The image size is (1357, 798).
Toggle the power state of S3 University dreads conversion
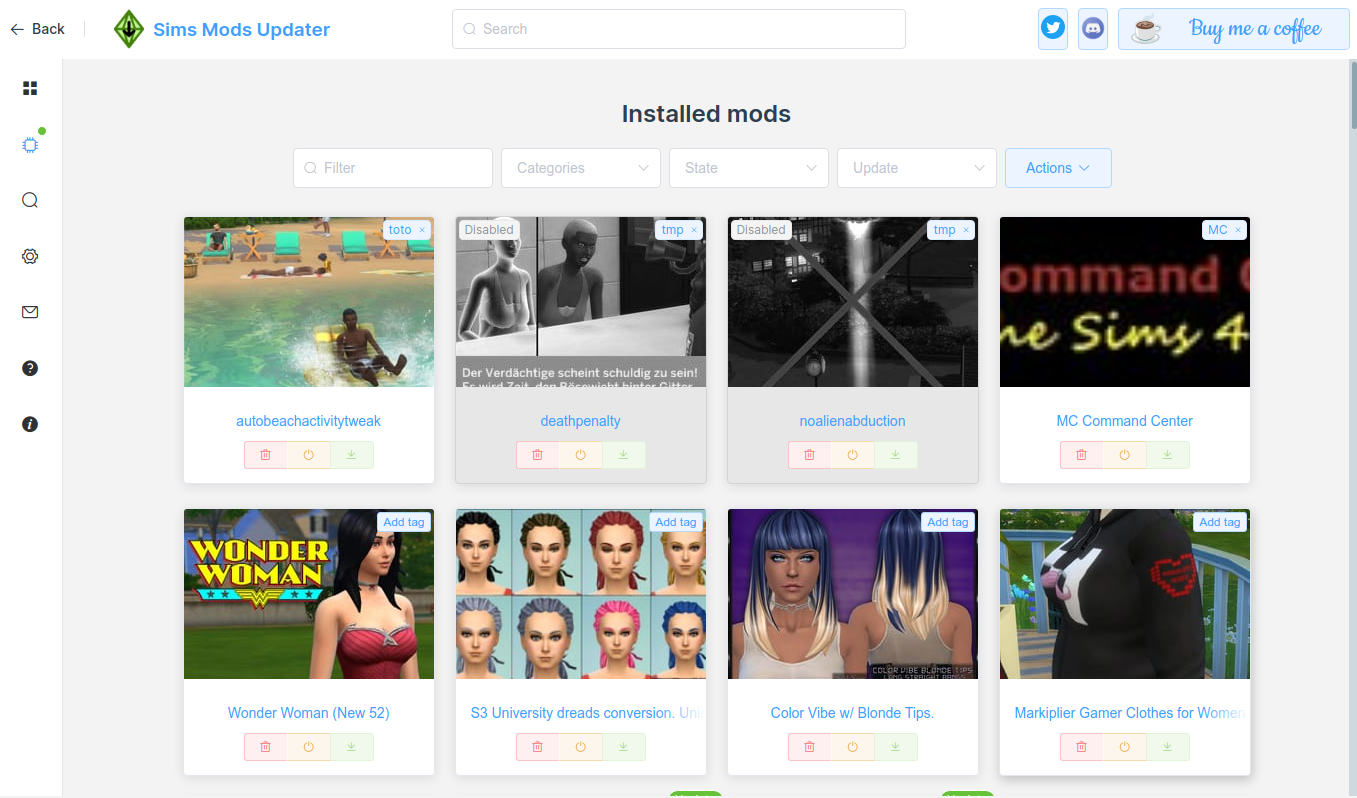point(581,747)
